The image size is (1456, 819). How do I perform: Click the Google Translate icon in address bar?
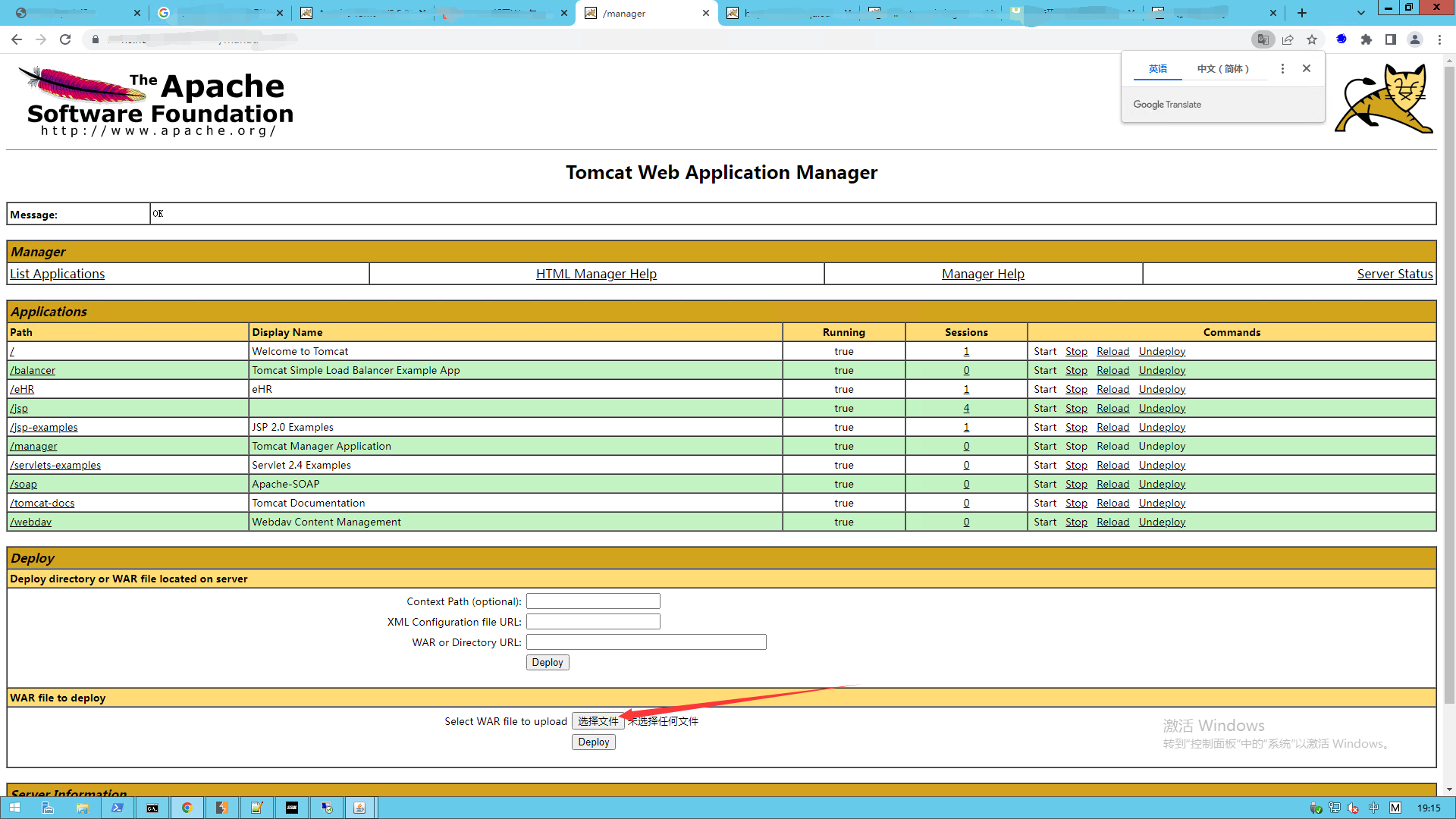click(1263, 39)
